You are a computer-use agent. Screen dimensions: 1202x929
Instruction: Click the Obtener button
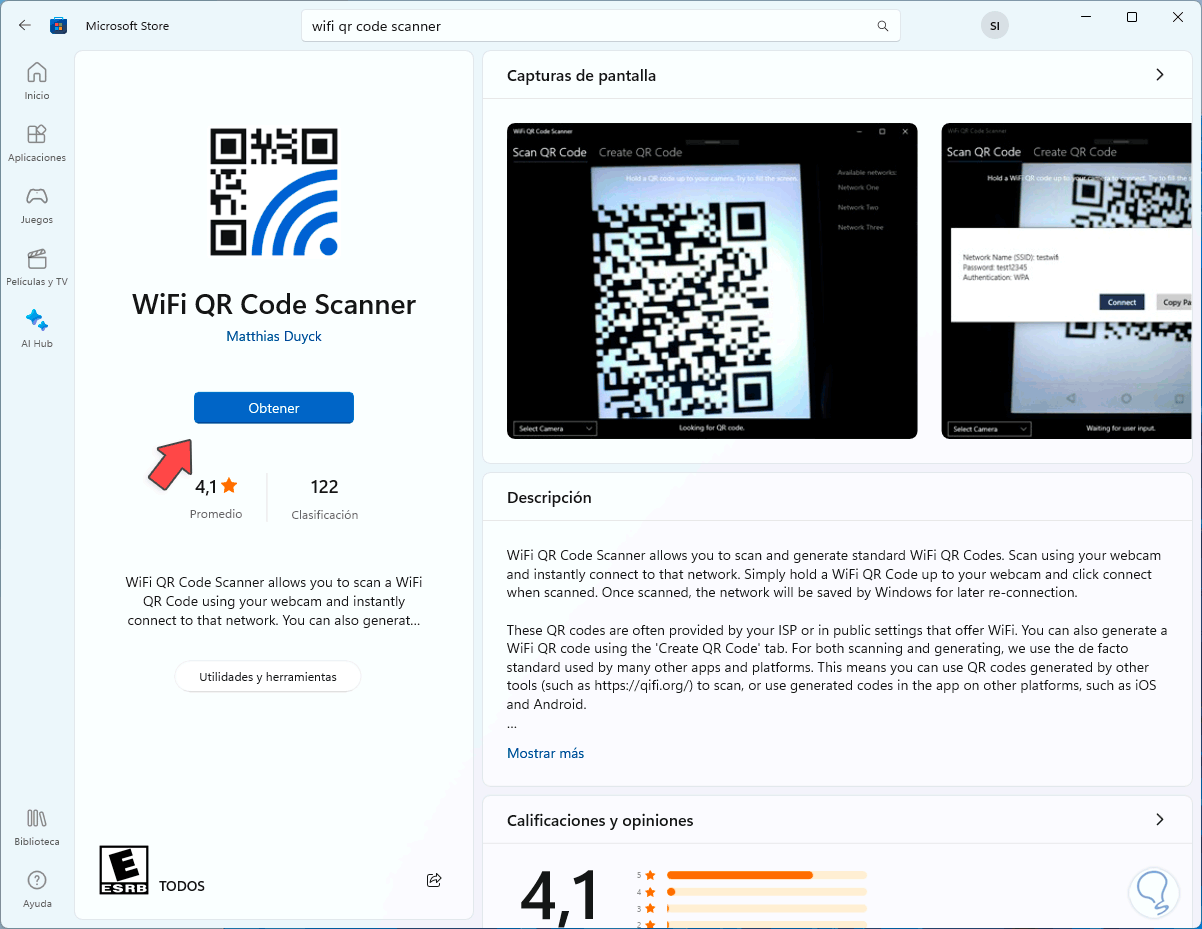click(x=274, y=408)
